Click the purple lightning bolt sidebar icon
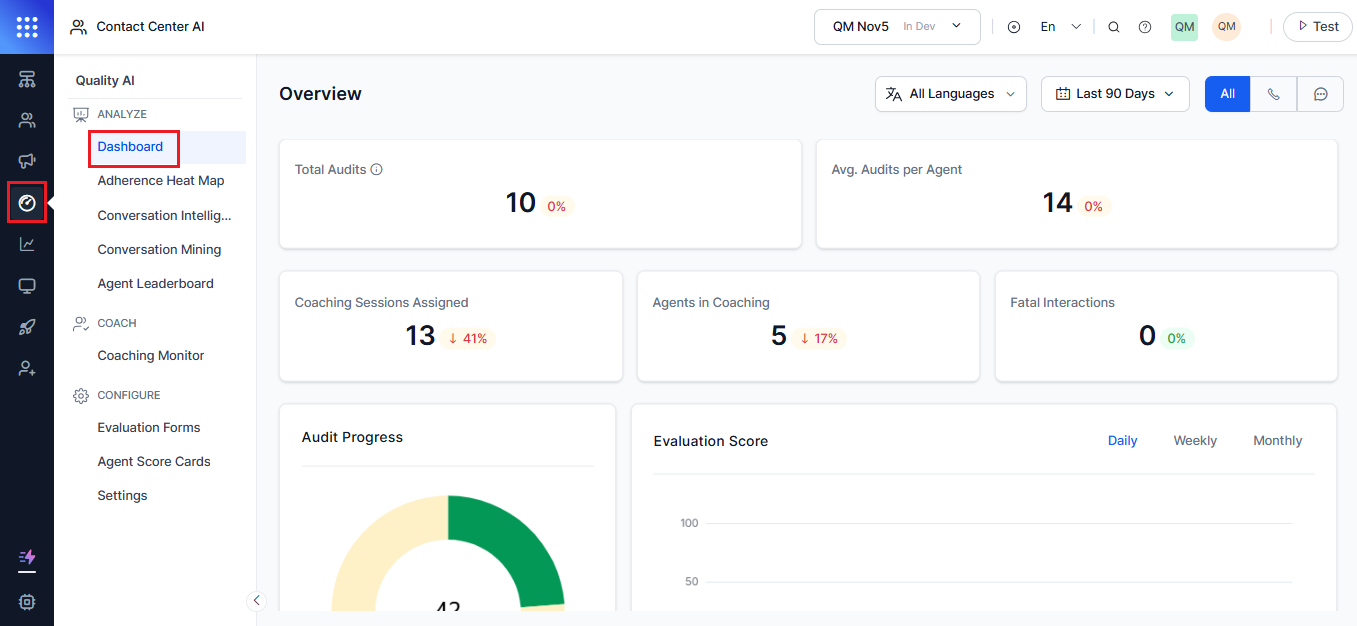The image size is (1357, 626). 27,557
